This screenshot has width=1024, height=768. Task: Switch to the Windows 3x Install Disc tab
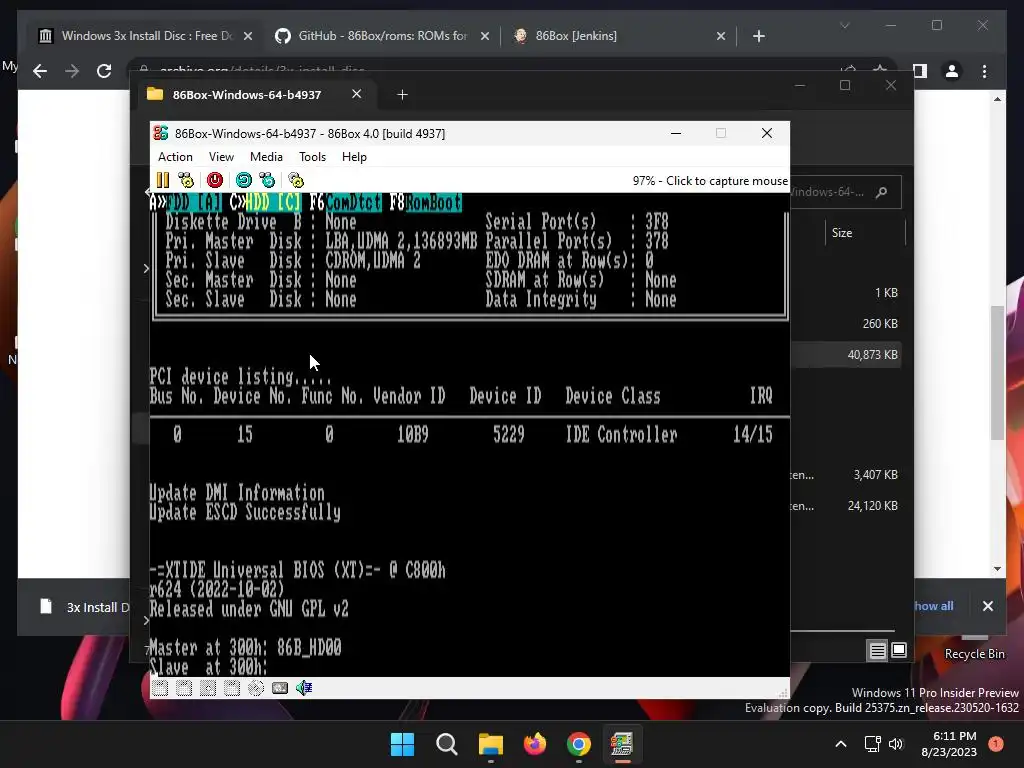pos(146,36)
